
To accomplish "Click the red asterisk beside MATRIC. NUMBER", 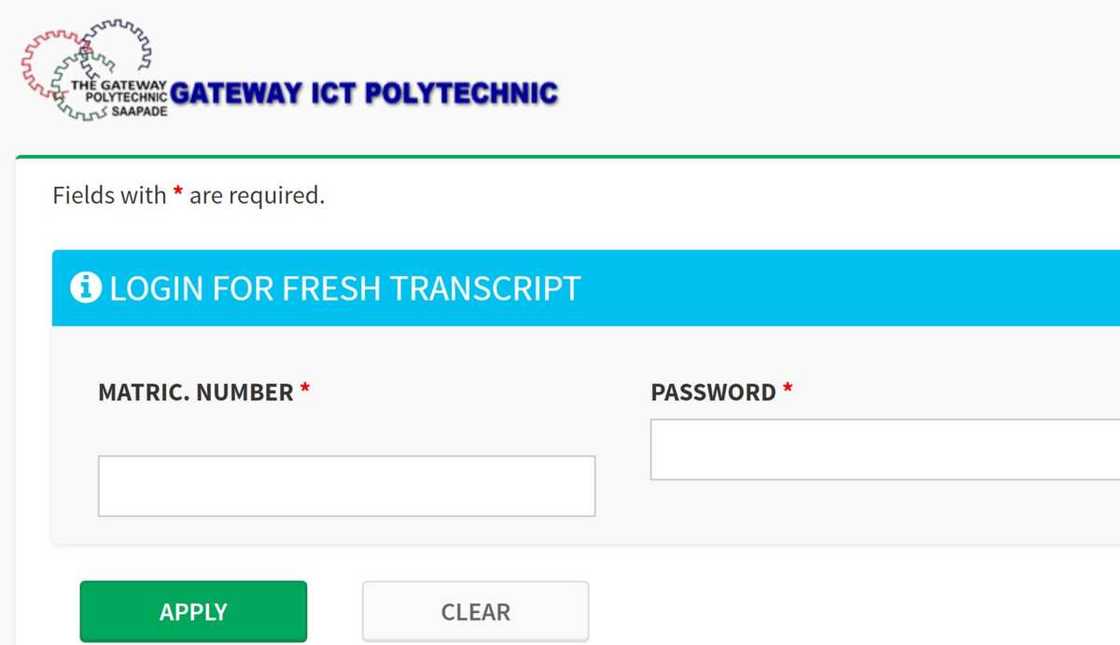I will pyautogui.click(x=305, y=391).
